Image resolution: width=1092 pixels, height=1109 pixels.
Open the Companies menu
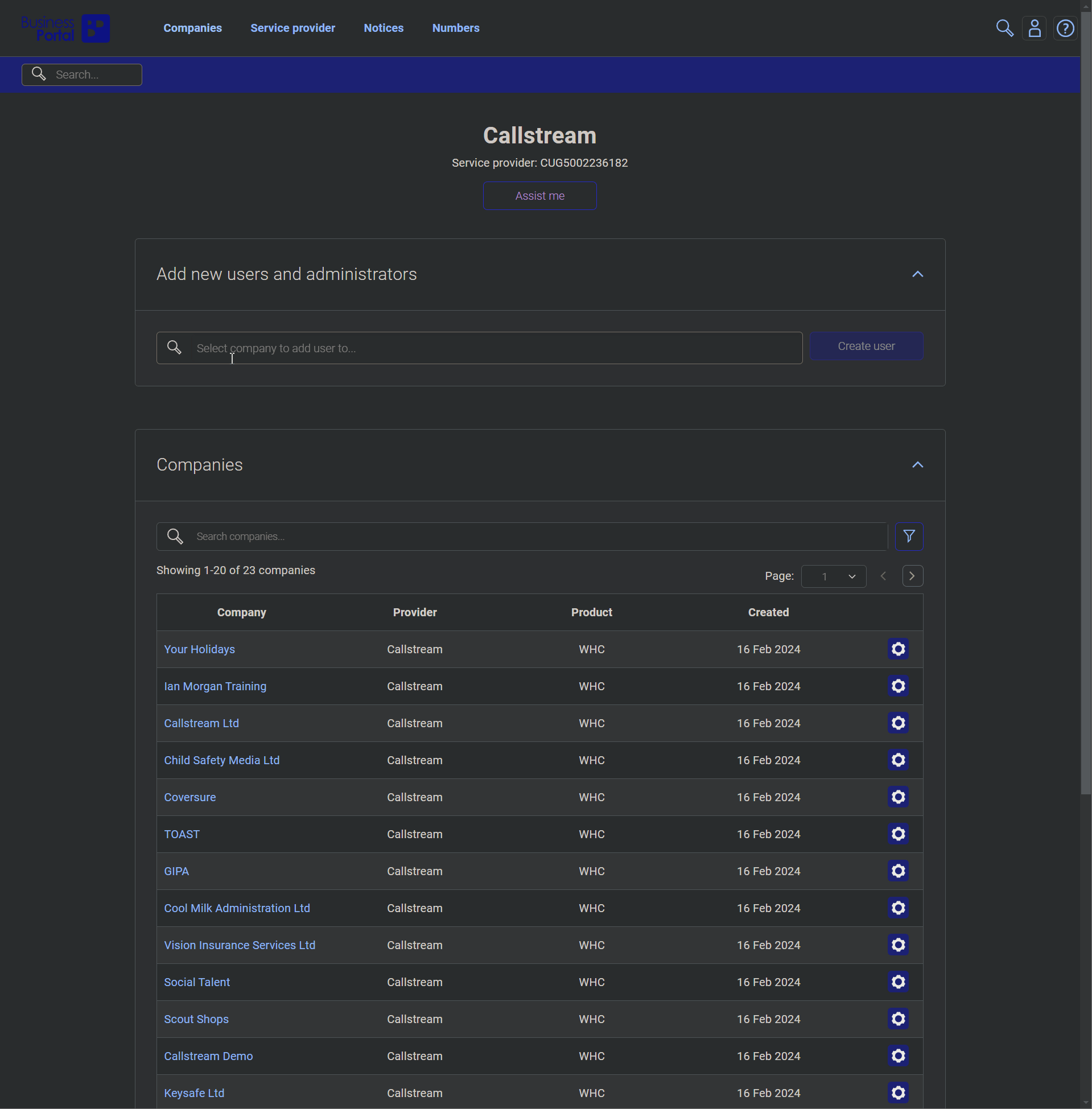[x=193, y=28]
